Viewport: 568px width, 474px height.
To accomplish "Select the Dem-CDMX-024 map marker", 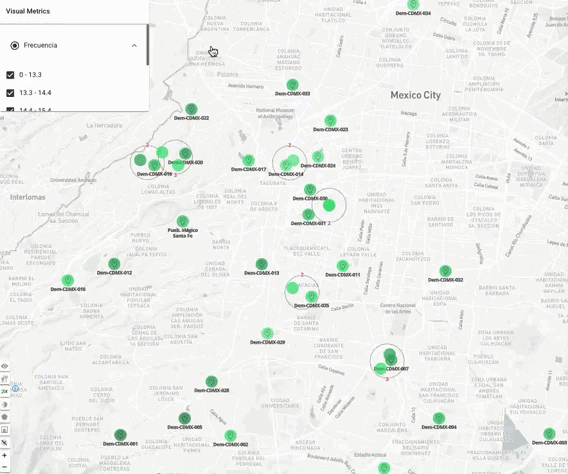I will click(318, 156).
